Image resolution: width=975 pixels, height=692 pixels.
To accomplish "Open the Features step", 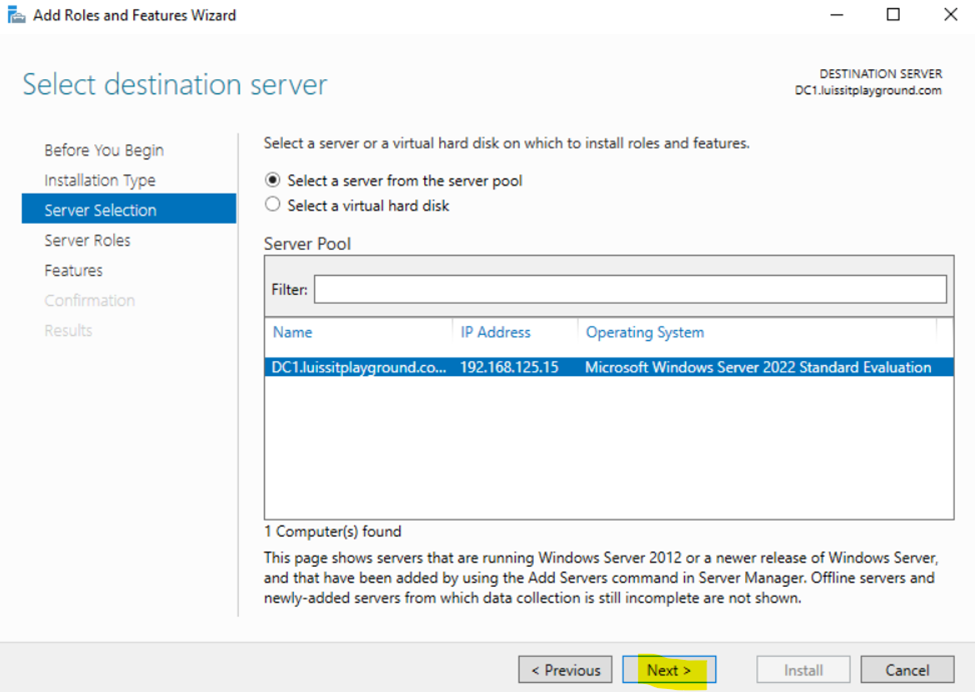I will click(73, 270).
